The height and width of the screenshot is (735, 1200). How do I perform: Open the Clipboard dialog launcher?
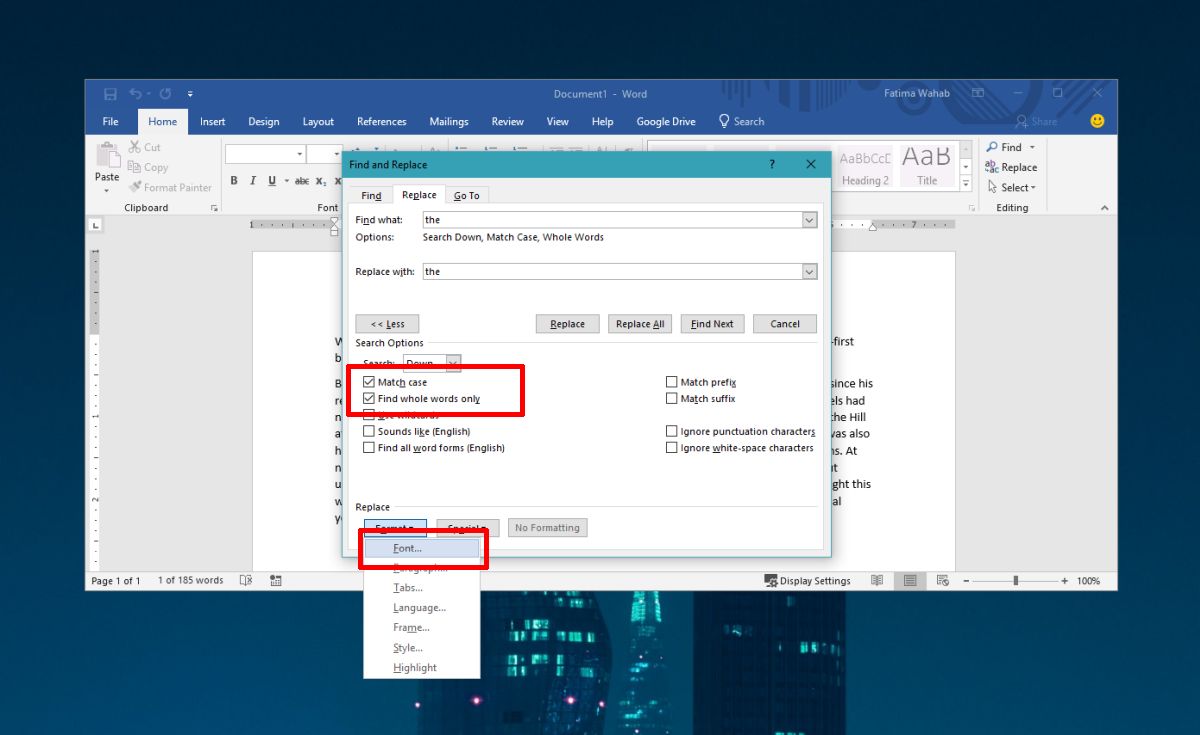pos(214,208)
